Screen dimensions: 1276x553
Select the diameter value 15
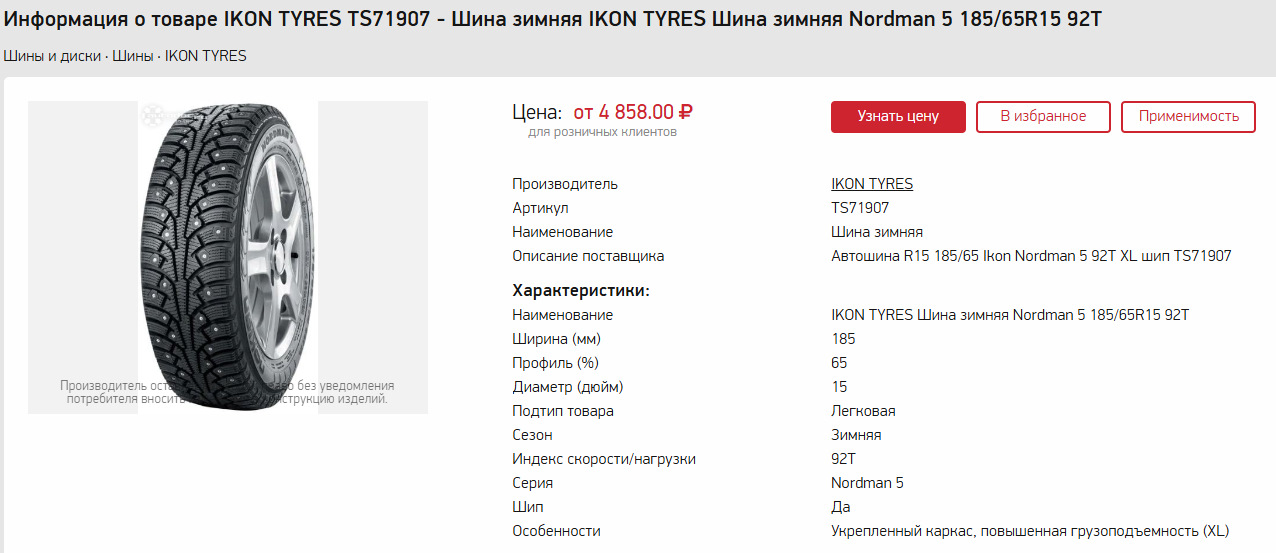(839, 387)
